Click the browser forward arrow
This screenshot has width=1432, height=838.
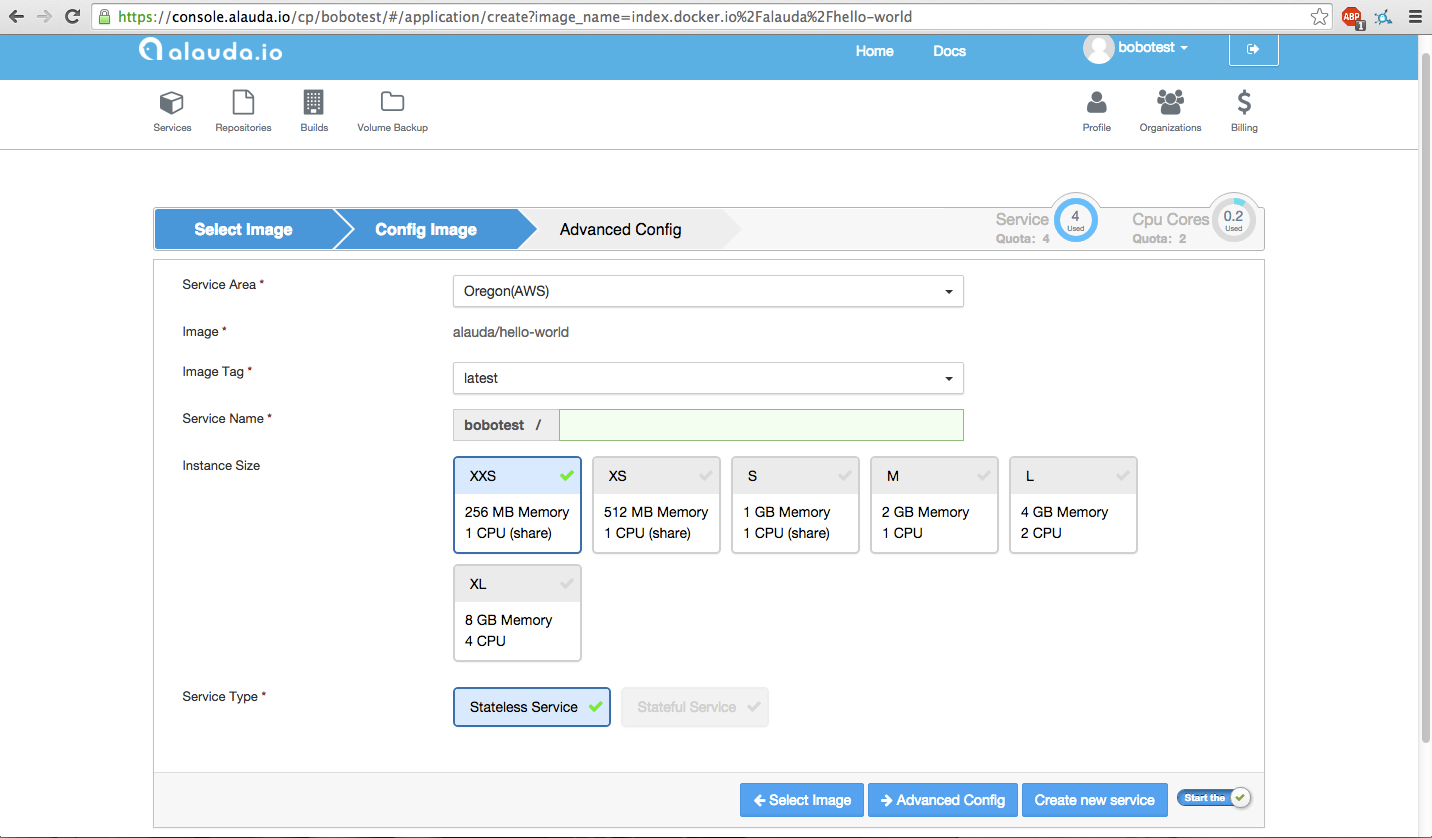44,17
